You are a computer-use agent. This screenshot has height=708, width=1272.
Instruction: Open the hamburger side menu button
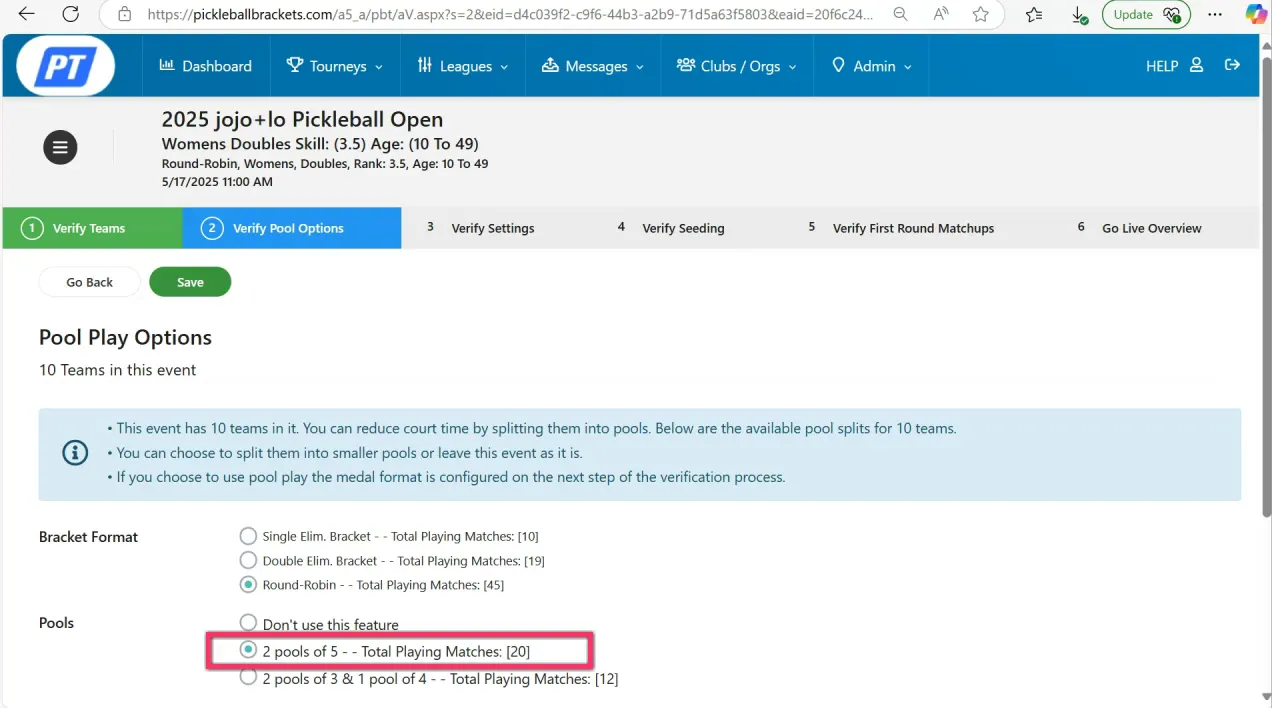click(60, 147)
